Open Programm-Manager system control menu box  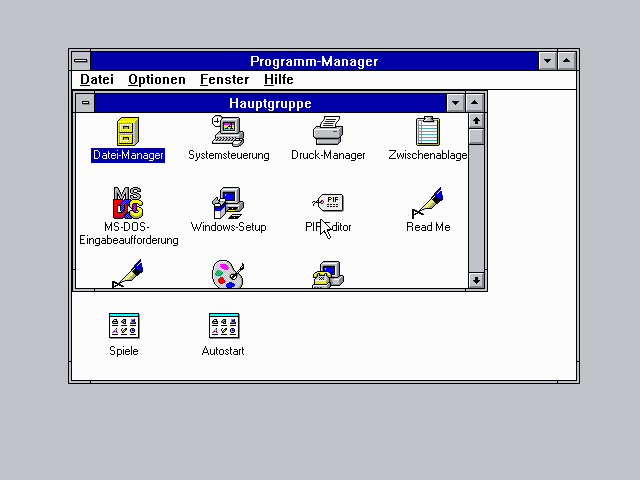point(80,61)
